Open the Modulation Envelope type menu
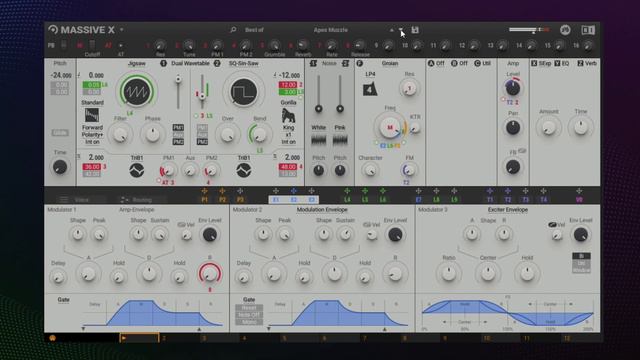The height and width of the screenshot is (360, 640). (322, 209)
